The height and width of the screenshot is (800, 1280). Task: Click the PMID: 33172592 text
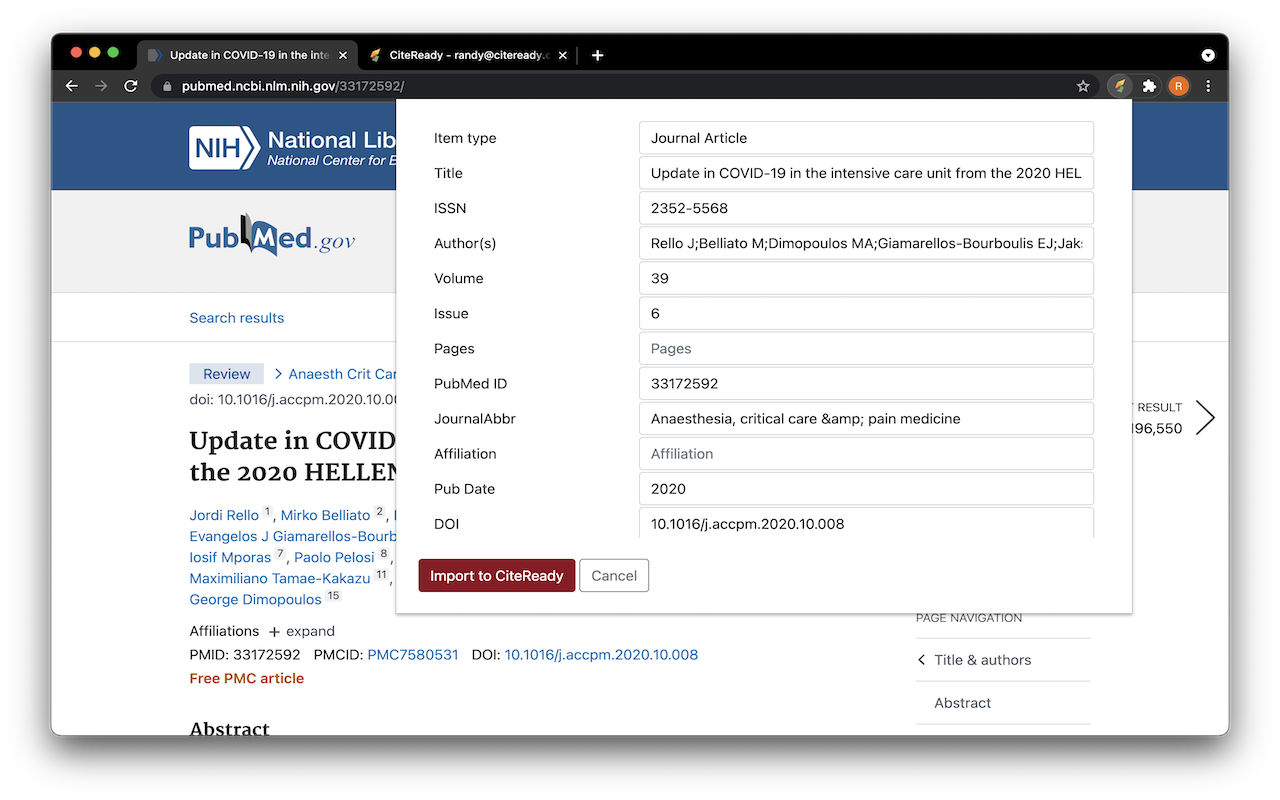245,655
